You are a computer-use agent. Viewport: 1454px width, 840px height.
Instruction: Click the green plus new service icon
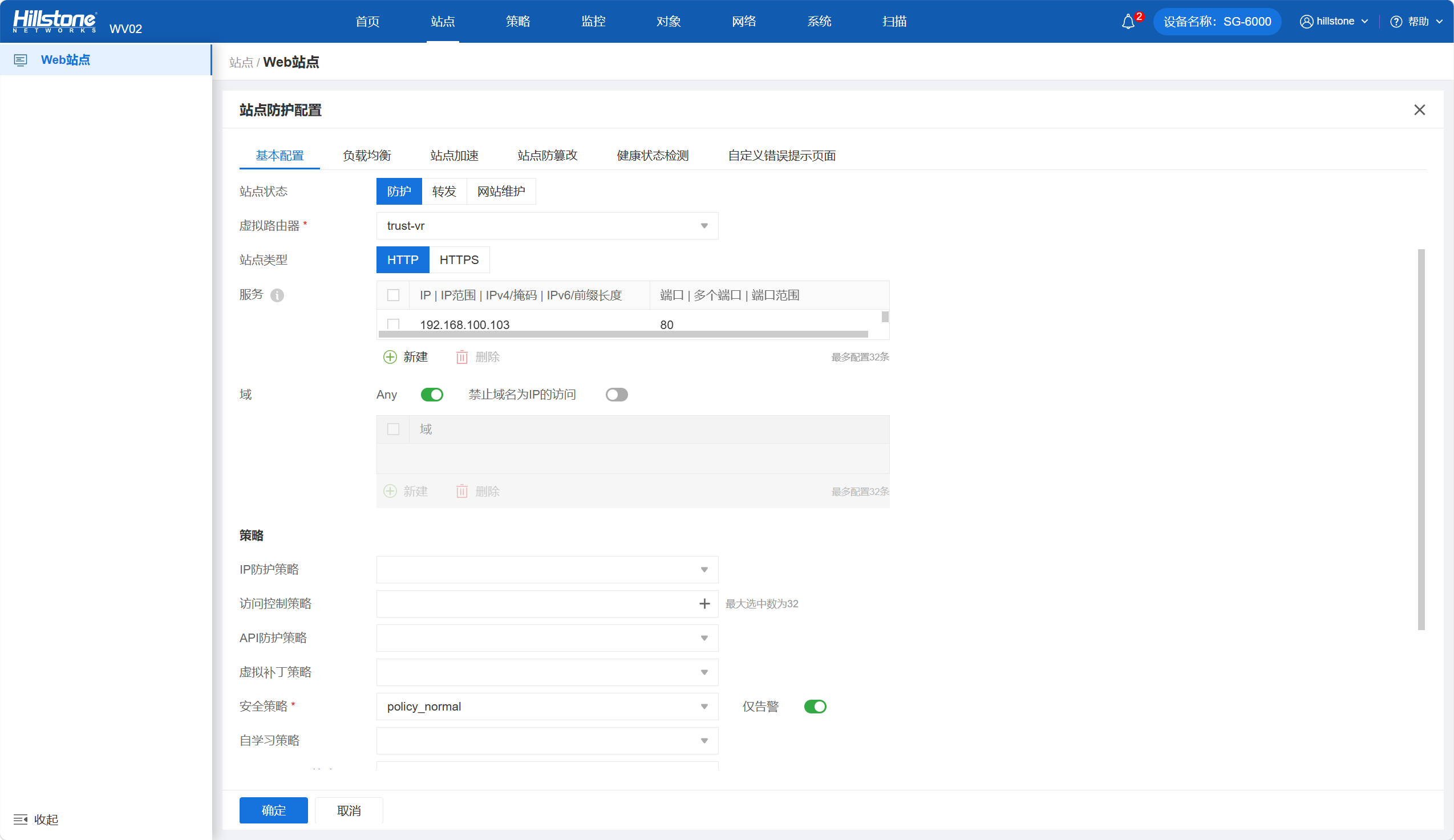tap(390, 357)
